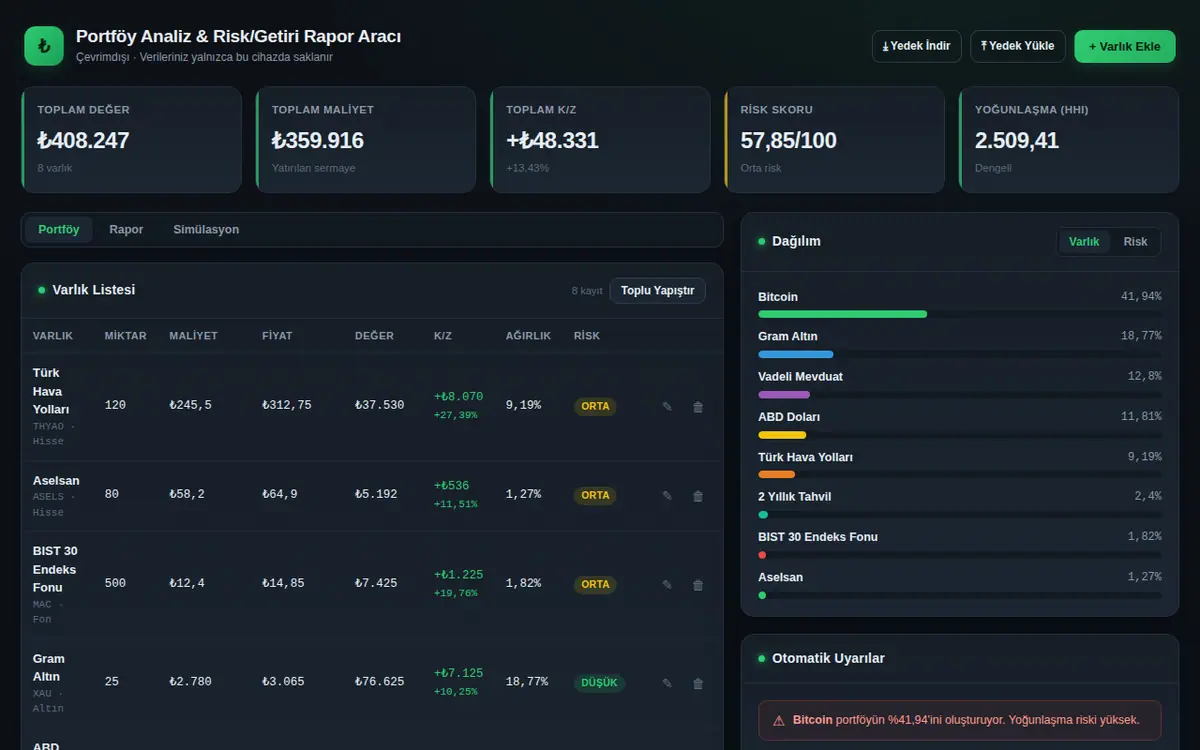
Task: Click the +₺1.225 profit cell
Action: tap(458, 574)
